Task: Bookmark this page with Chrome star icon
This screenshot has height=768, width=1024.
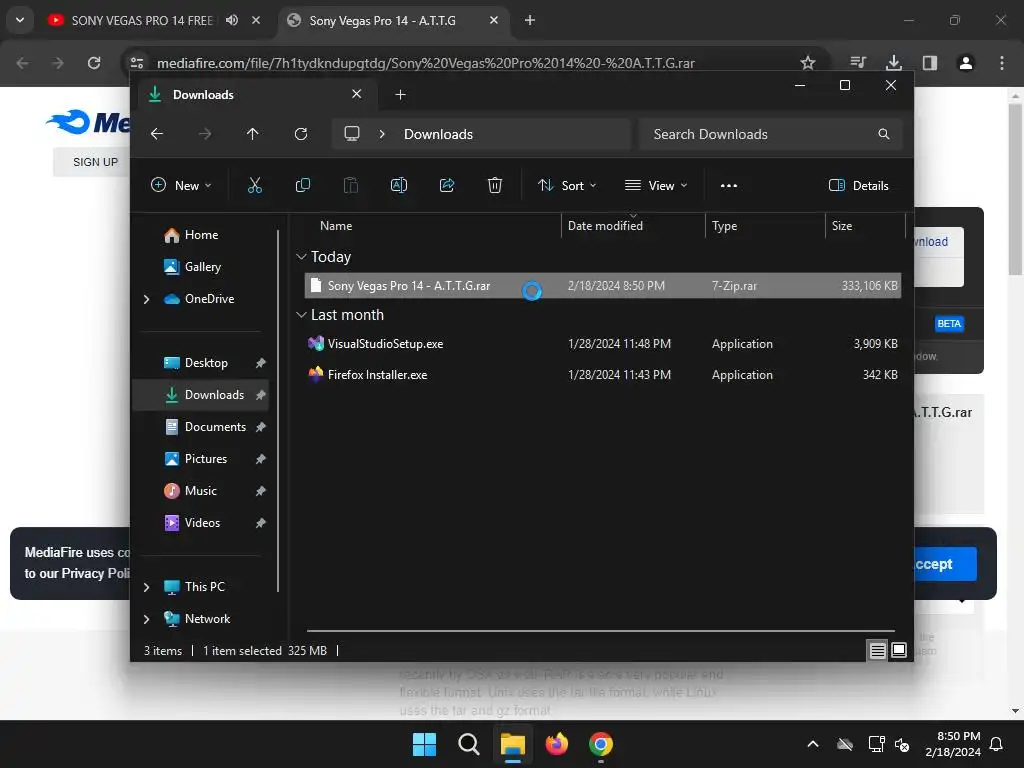Action: coord(808,63)
